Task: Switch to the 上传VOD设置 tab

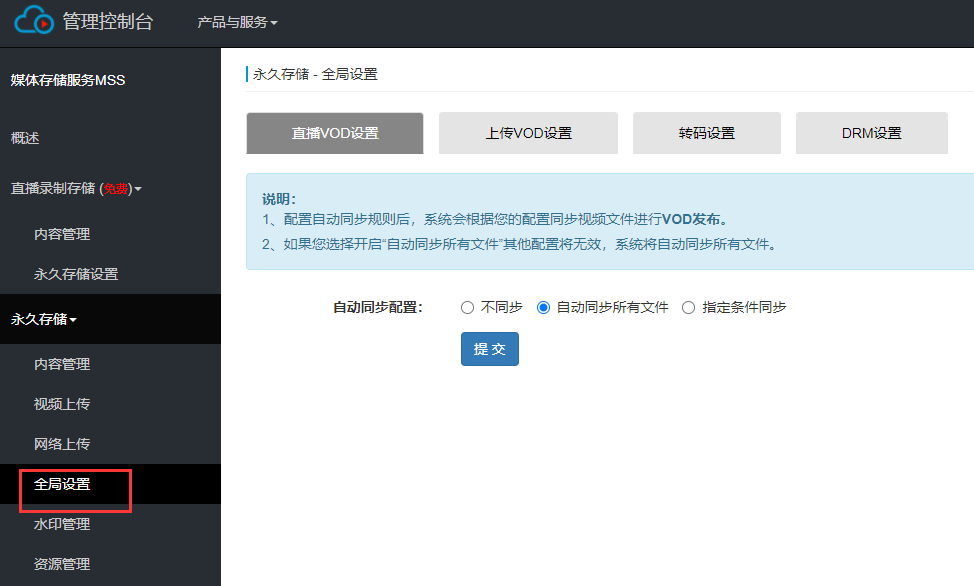Action: (529, 133)
